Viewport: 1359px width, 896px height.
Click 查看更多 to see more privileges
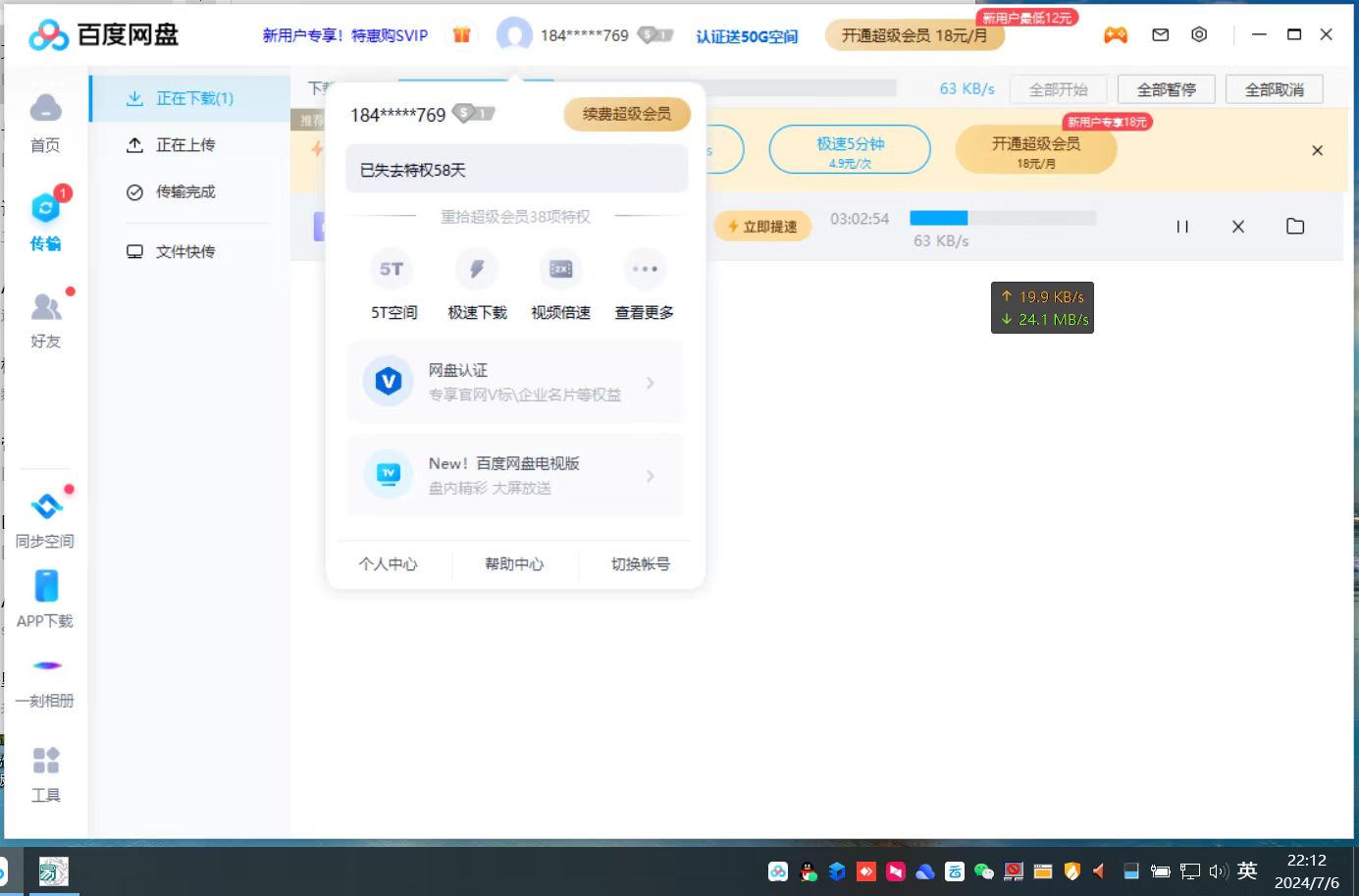[644, 286]
